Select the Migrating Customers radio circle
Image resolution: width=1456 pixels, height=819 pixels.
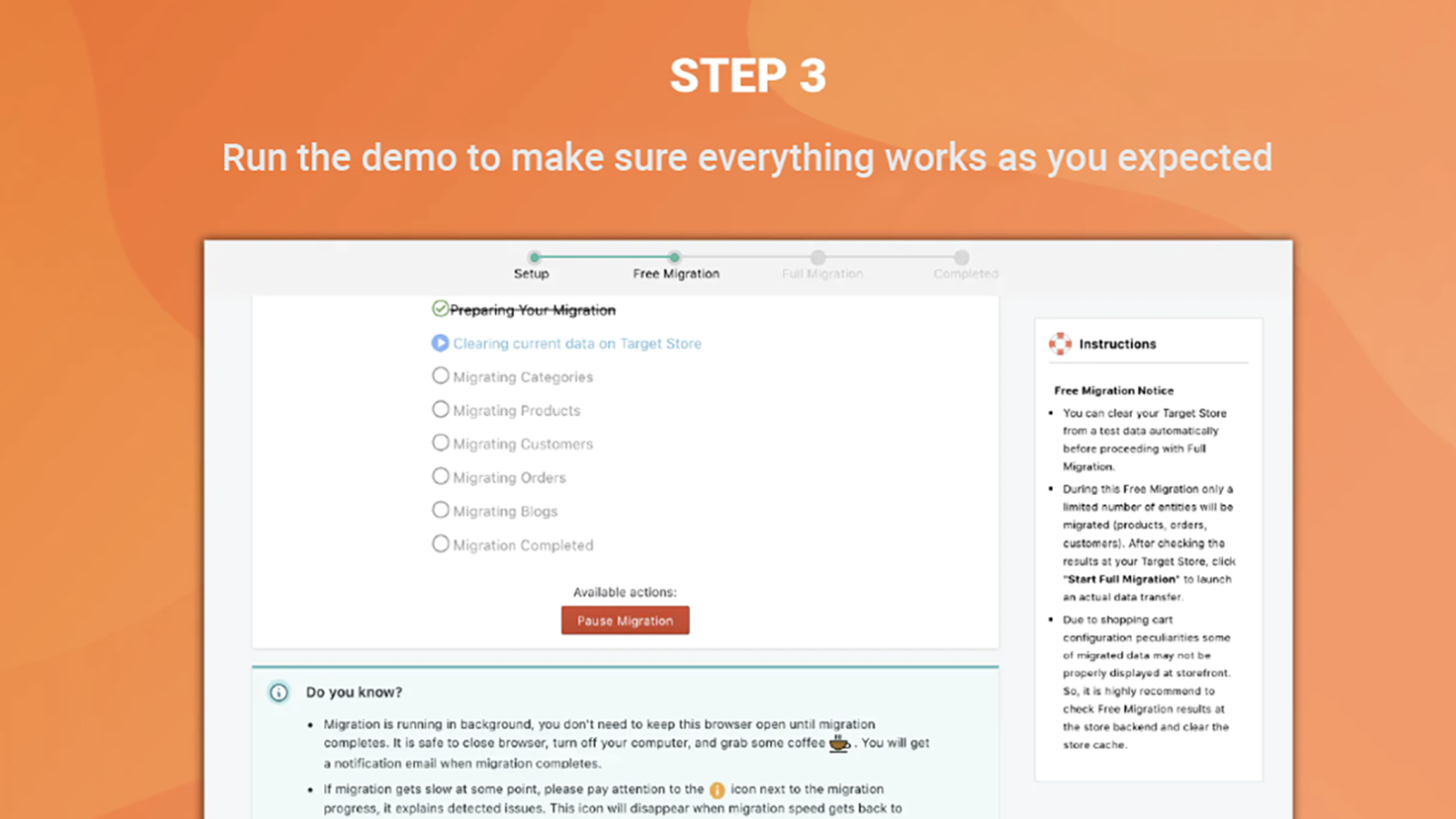pos(440,442)
